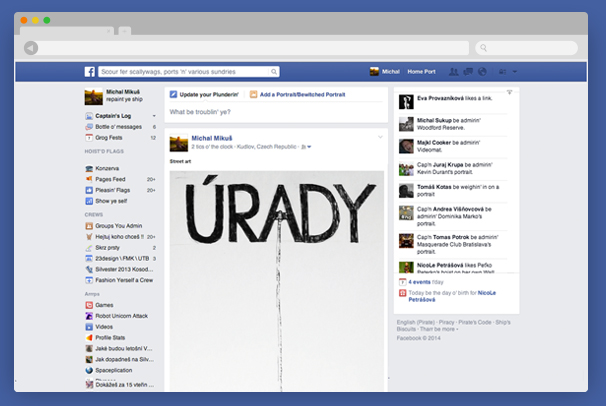Open Robot Unicorn Attack app

pos(119,315)
